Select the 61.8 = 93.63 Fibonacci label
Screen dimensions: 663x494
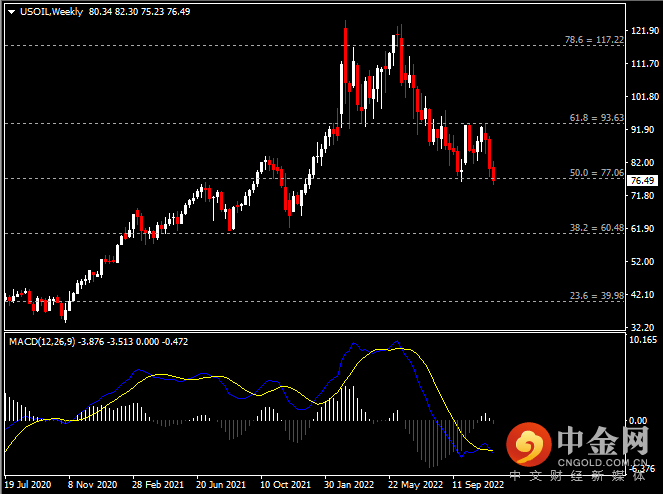[598, 117]
